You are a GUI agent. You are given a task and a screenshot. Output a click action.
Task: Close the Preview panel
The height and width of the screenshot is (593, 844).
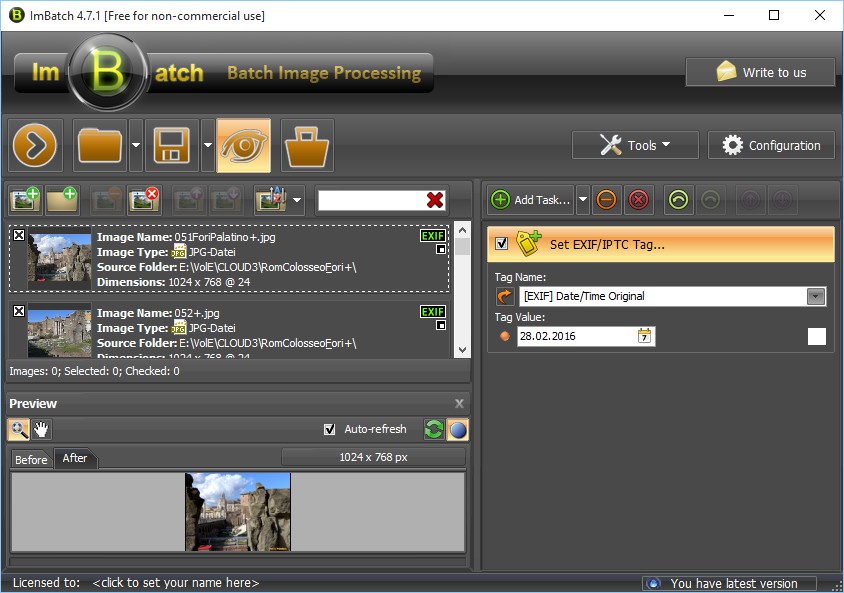(459, 404)
